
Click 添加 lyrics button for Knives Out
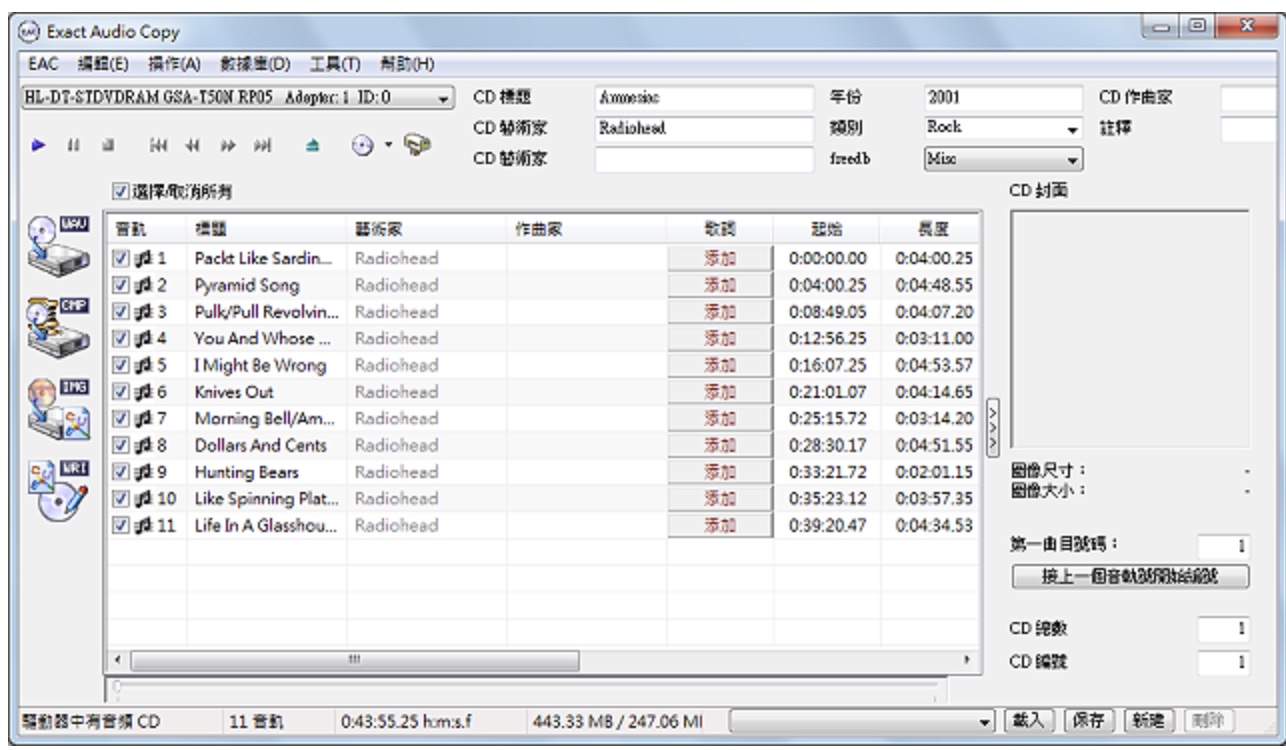pos(720,393)
